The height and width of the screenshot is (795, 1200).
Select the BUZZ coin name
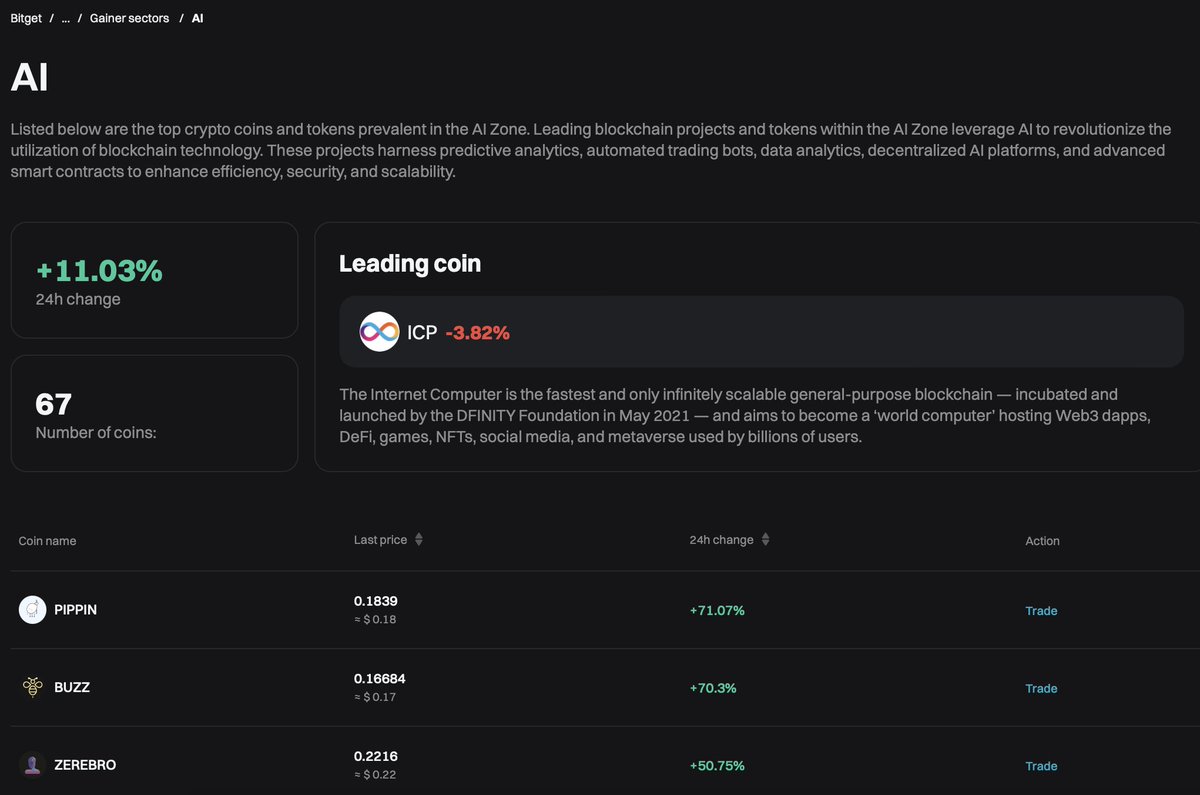tap(72, 687)
